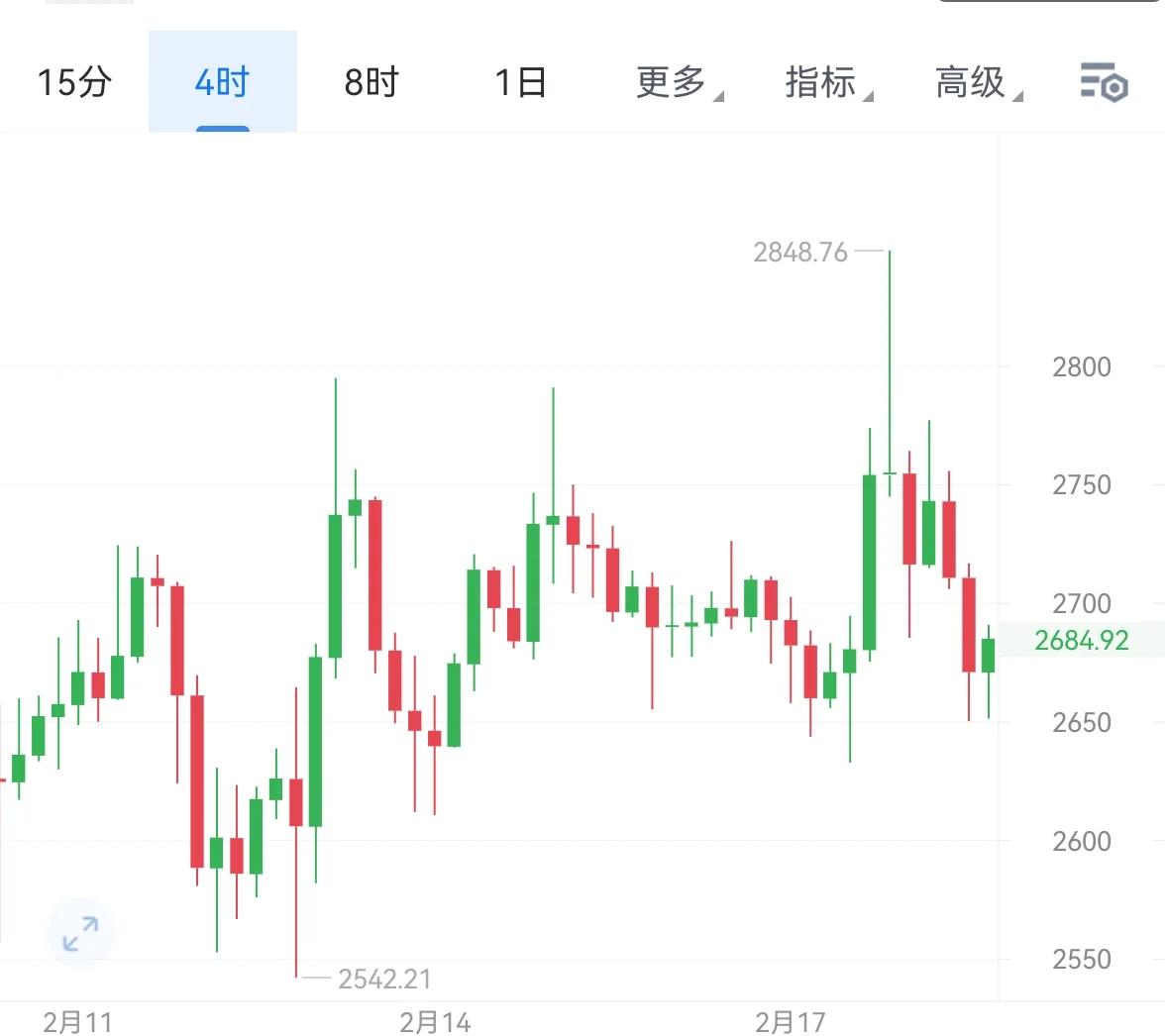The width and height of the screenshot is (1165, 1036).
Task: Click the 2550 price axis label
Action: pos(1084,960)
